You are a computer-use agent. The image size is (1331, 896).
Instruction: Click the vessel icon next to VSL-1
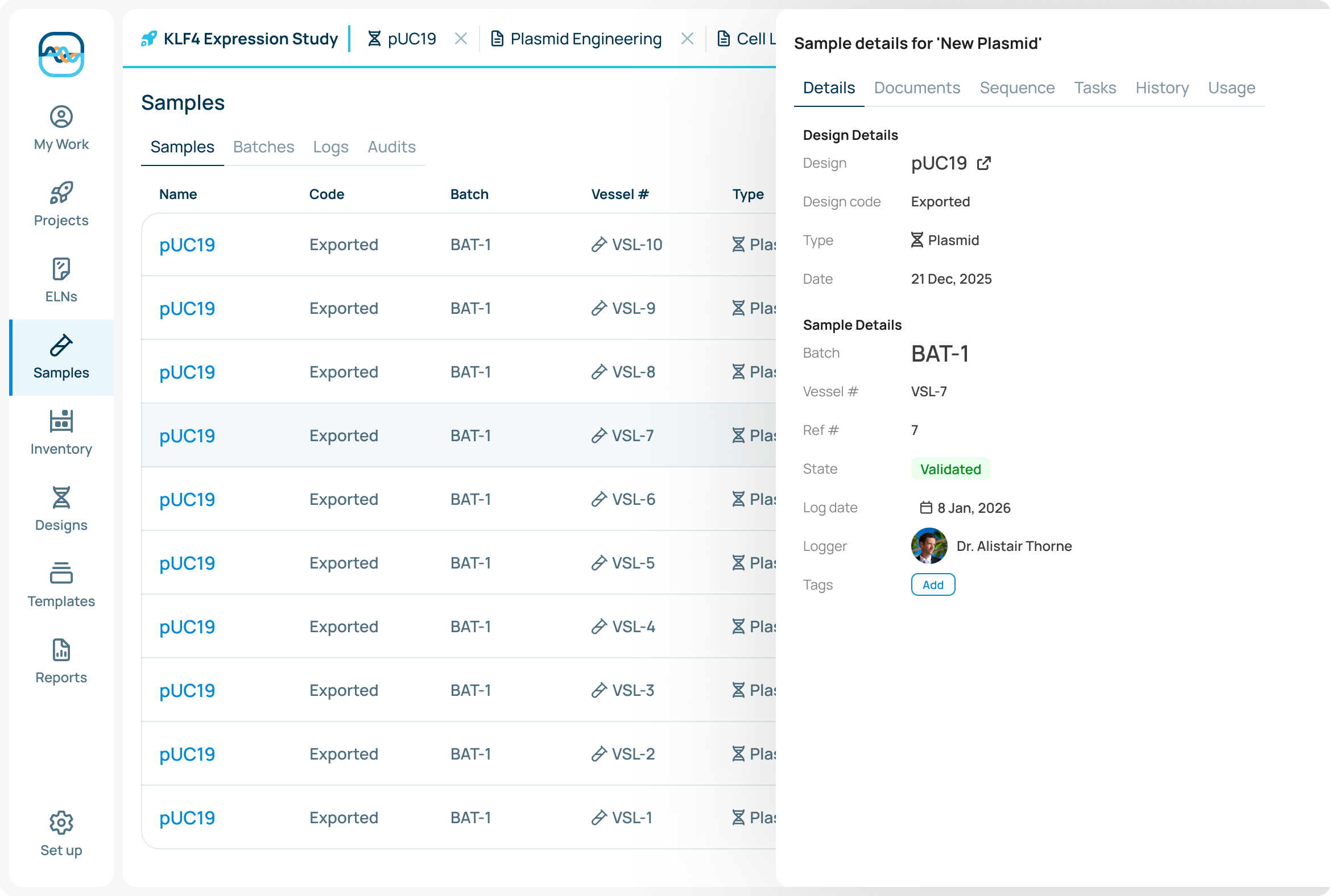pyautogui.click(x=598, y=818)
